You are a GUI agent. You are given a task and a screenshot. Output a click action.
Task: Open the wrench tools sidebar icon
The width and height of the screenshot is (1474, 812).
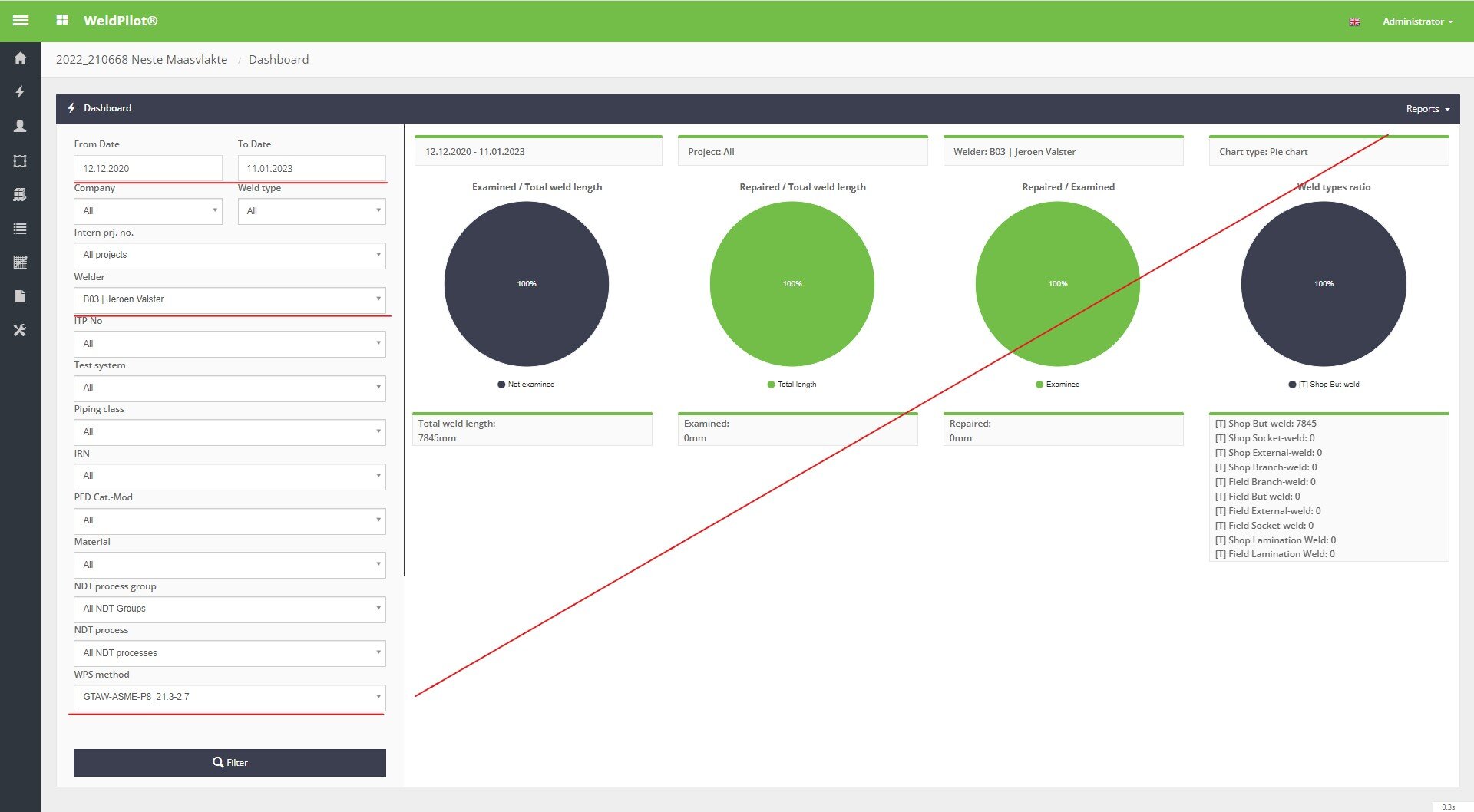[21, 330]
